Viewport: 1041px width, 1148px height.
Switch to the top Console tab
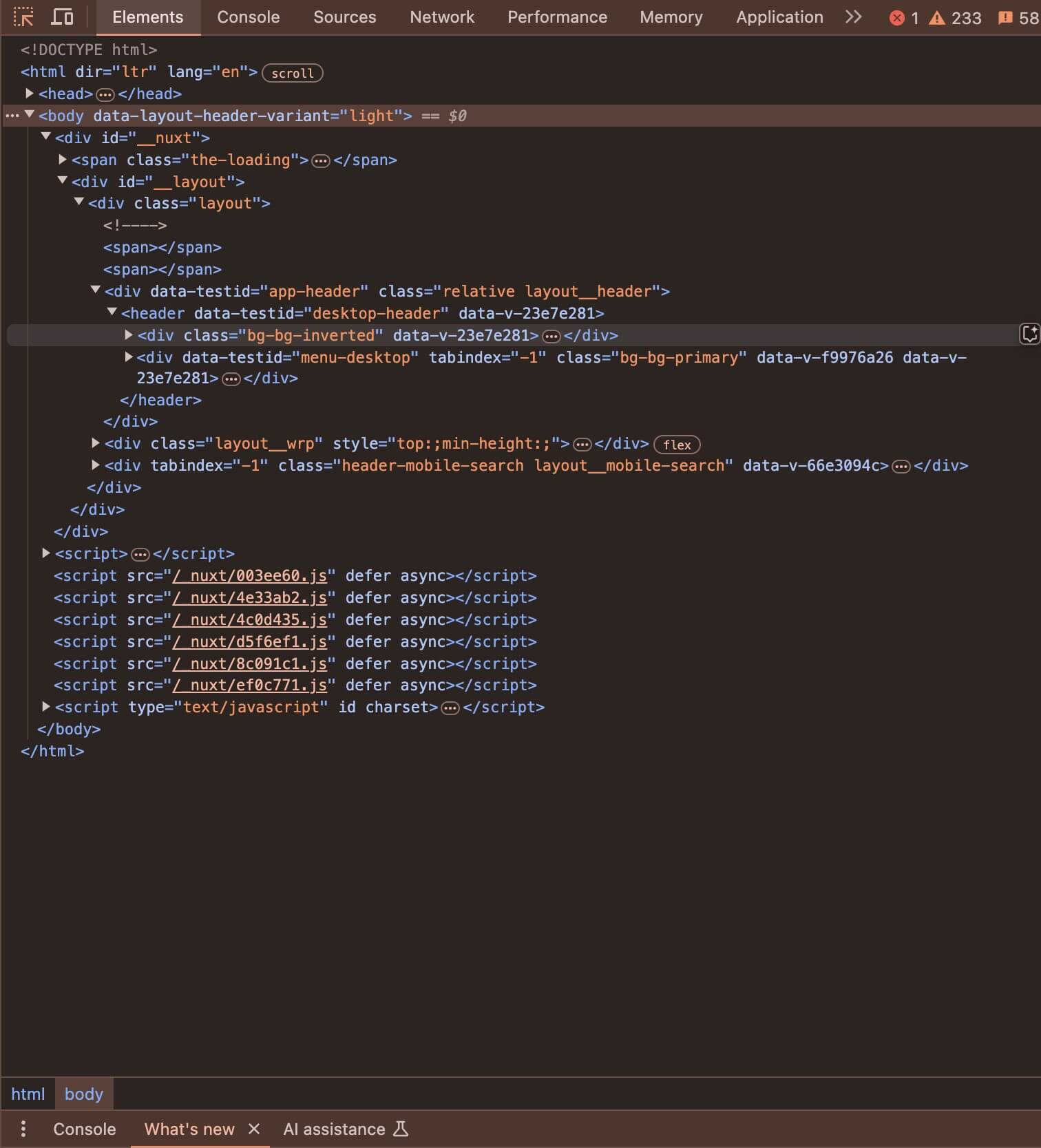[x=249, y=17]
